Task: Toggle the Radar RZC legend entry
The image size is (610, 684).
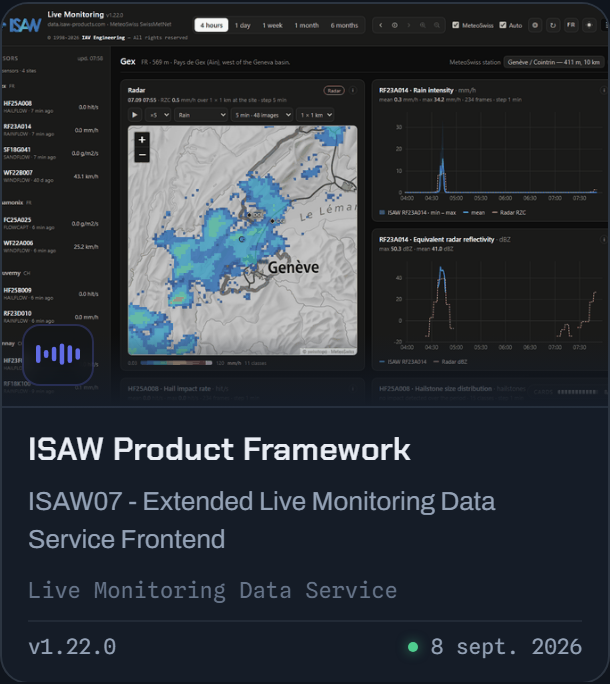Action: tap(509, 212)
